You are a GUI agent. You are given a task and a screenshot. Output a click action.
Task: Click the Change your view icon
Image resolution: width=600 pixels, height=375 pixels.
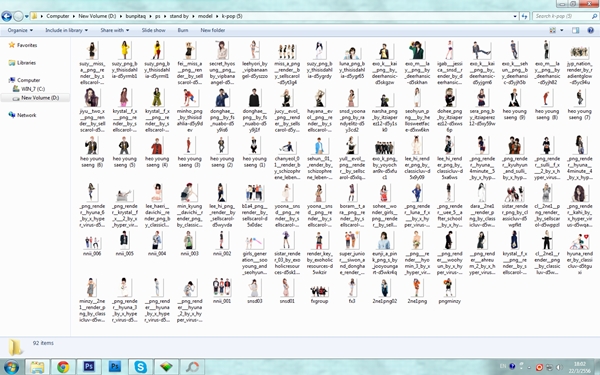553,30
